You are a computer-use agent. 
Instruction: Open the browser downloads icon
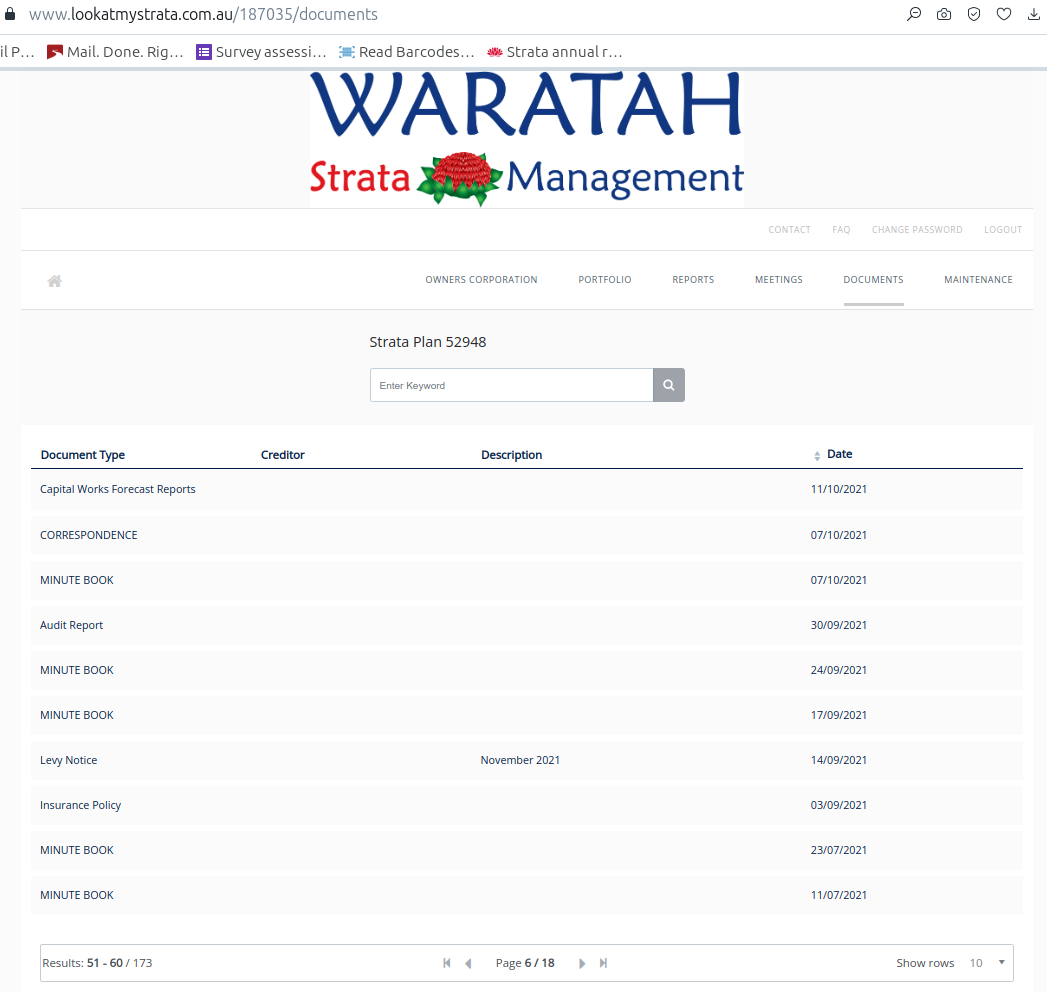click(x=1034, y=14)
